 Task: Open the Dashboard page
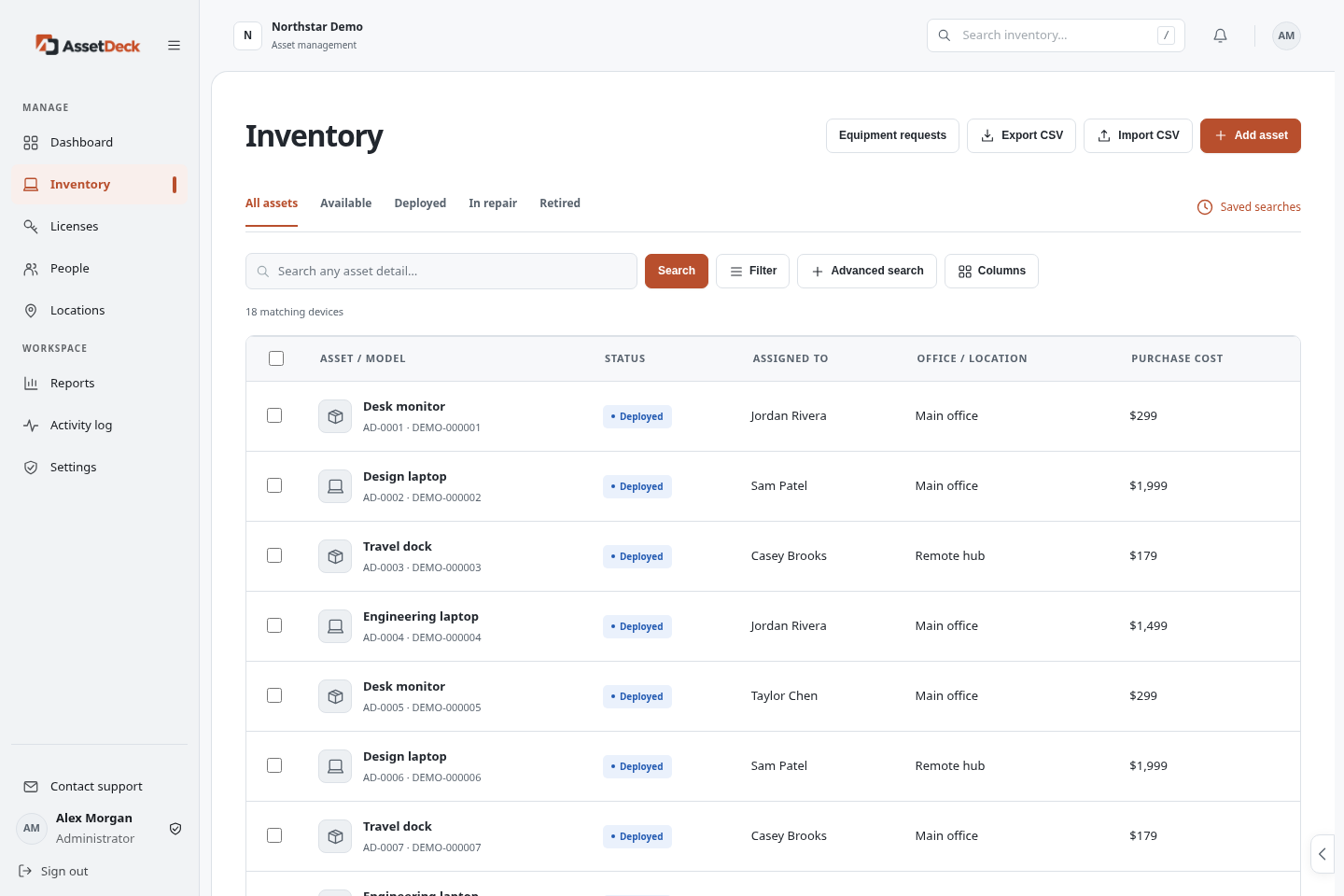pyautogui.click(x=99, y=143)
